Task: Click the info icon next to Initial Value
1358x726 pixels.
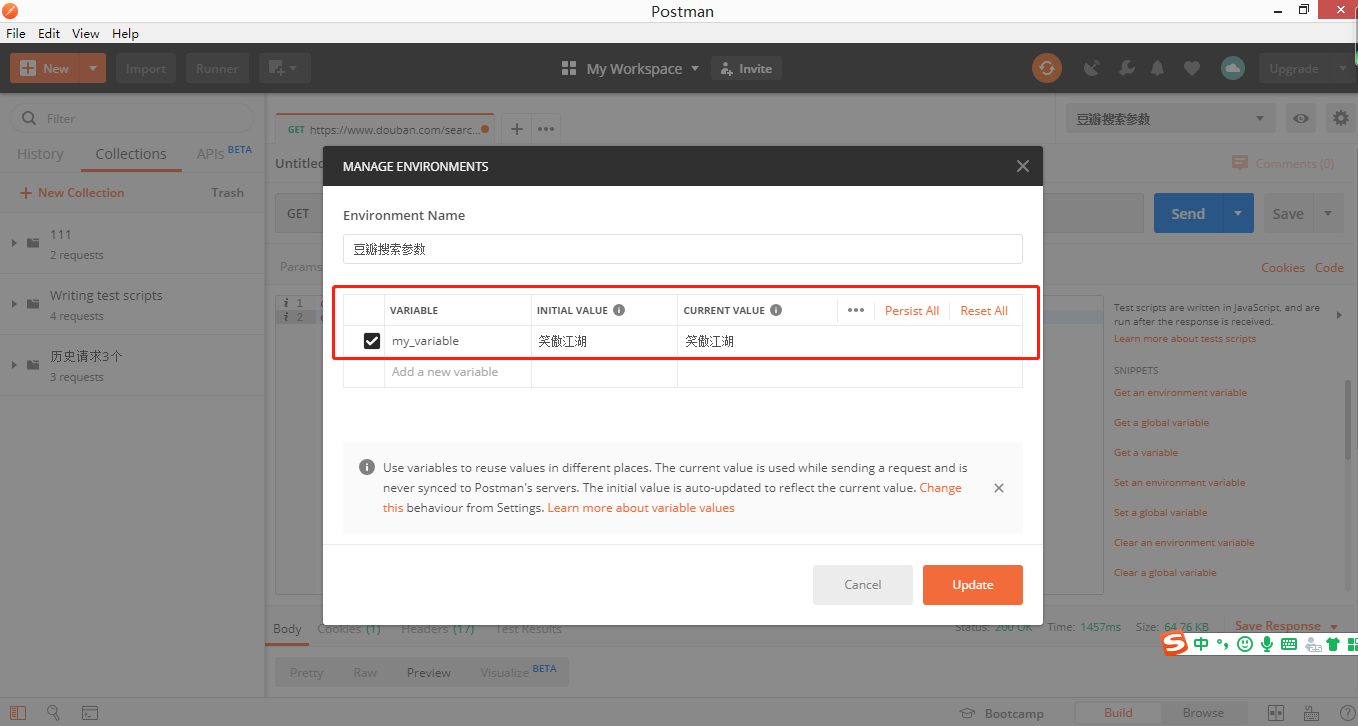Action: [x=619, y=310]
